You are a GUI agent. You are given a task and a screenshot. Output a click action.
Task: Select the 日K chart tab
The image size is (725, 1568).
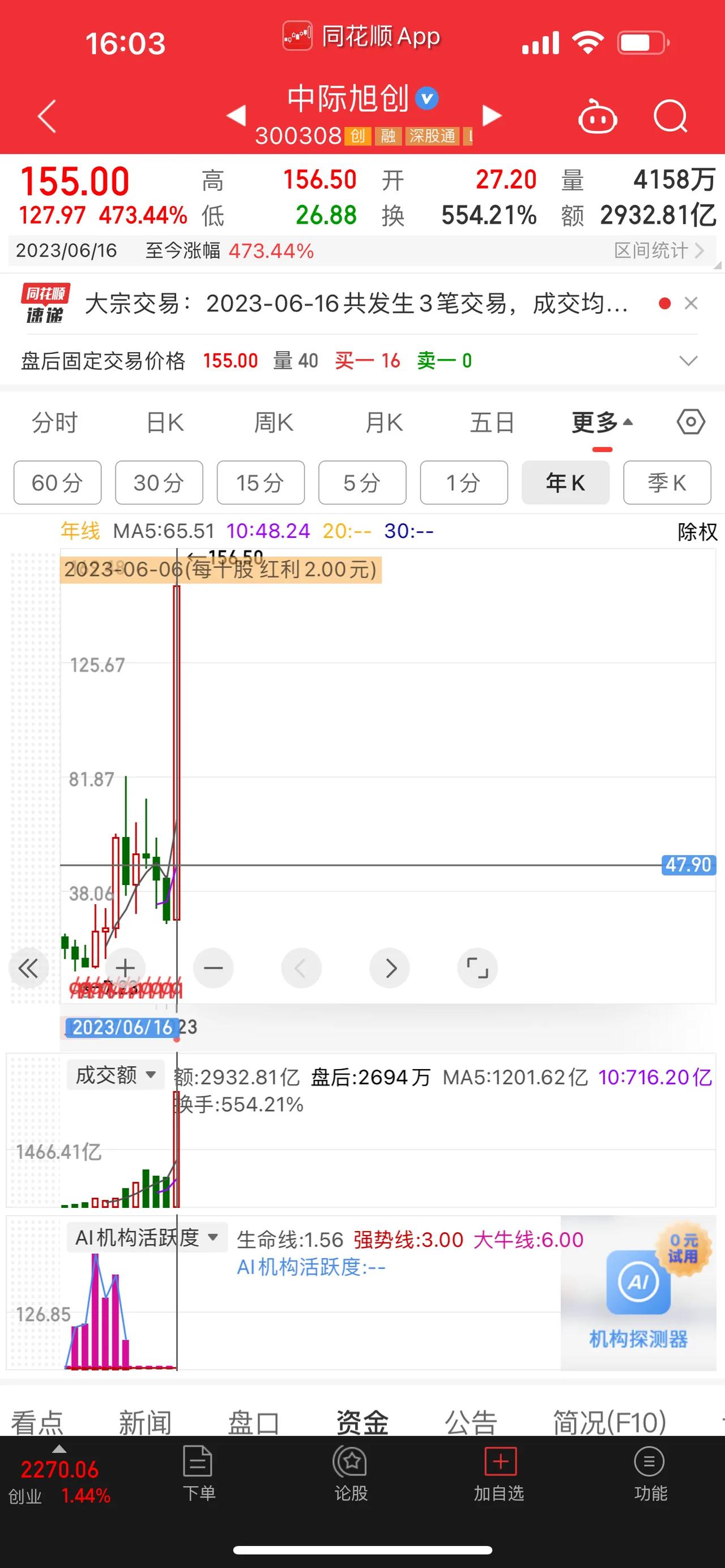(x=165, y=422)
